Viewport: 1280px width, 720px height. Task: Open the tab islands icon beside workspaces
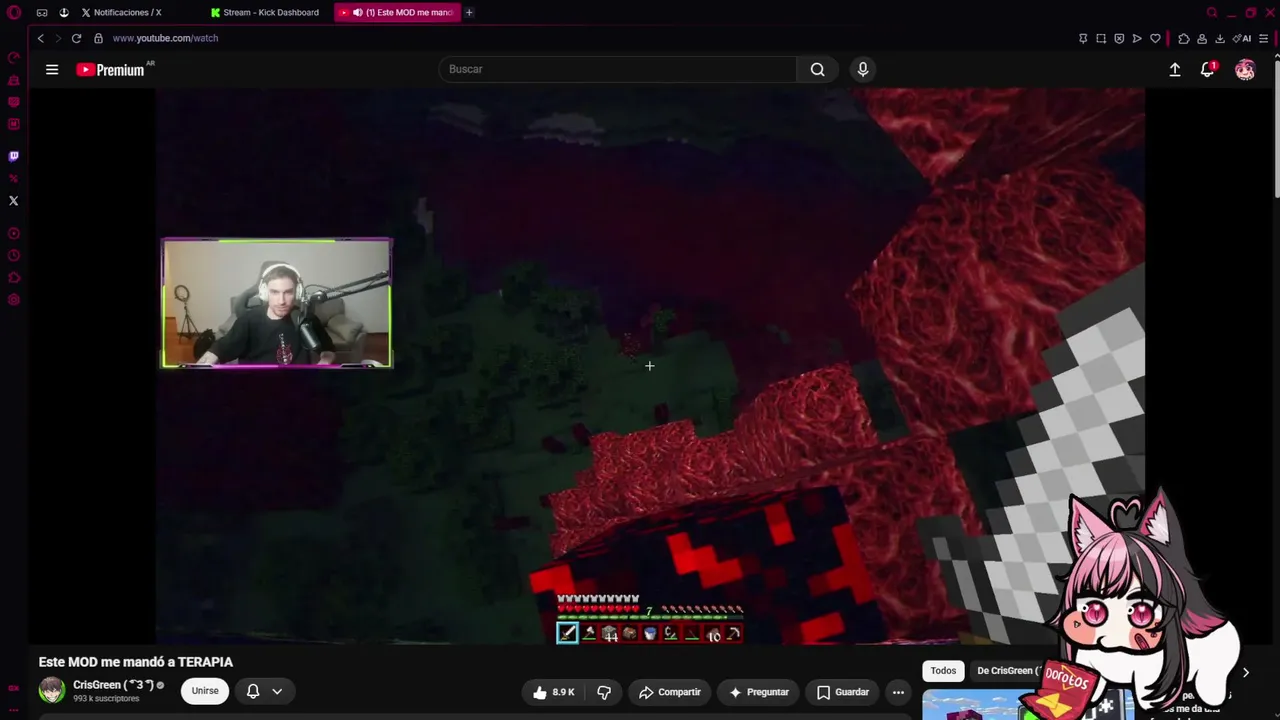[x=64, y=13]
